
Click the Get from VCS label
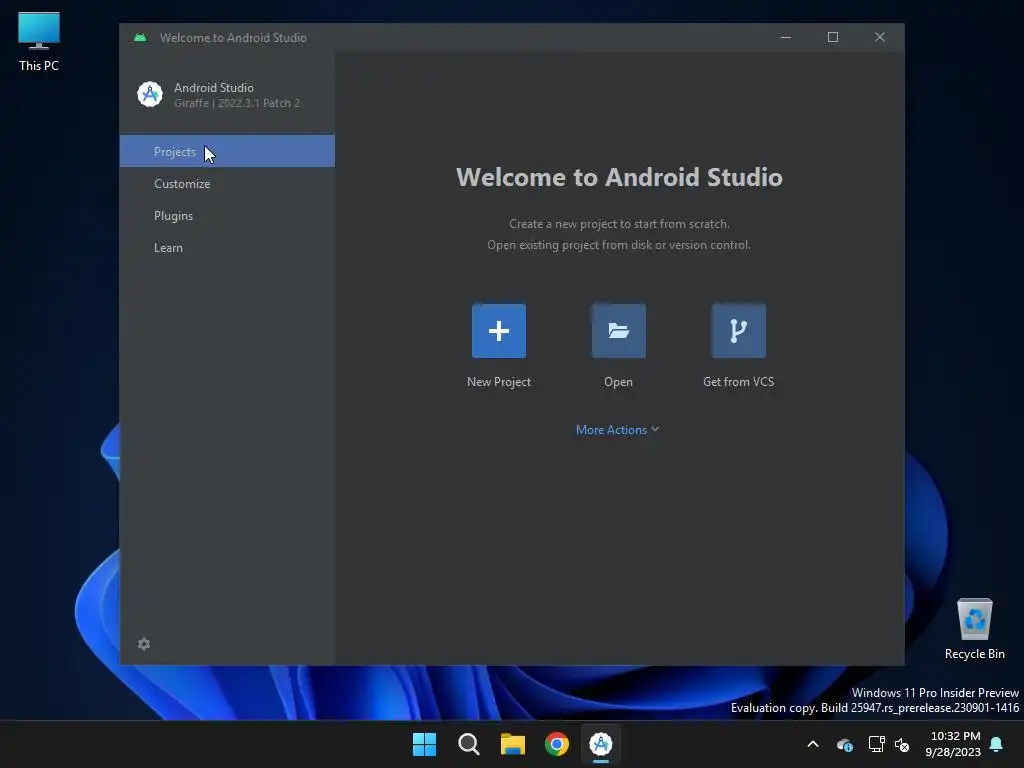739,382
